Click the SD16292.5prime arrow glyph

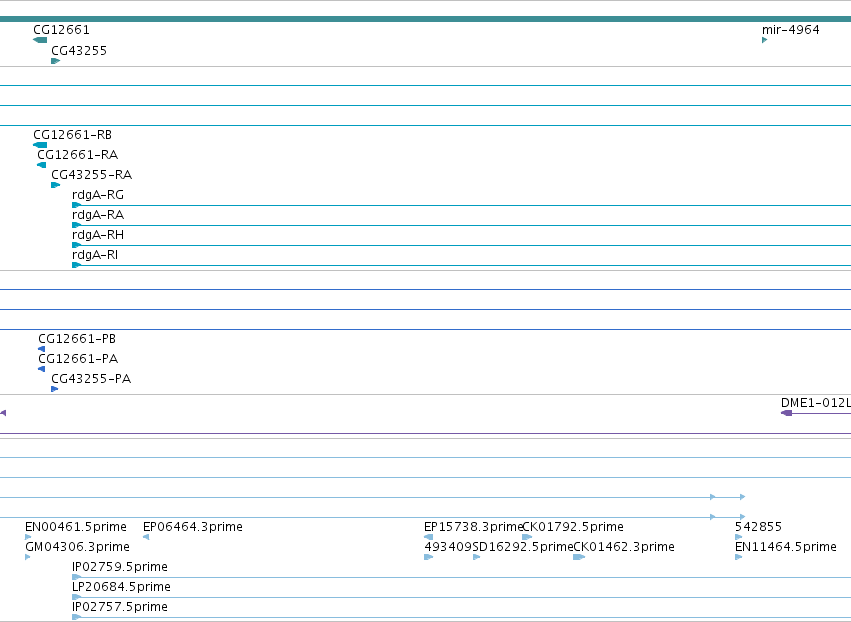477,557
